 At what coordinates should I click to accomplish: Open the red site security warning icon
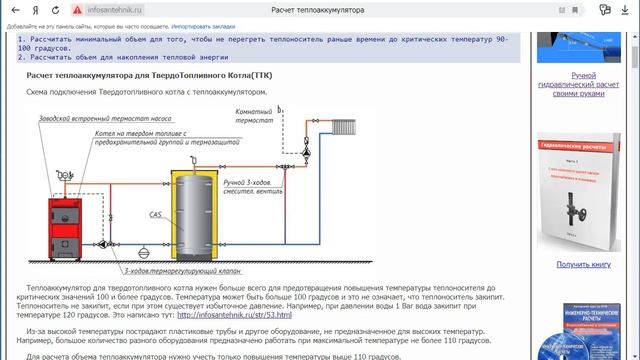point(78,10)
